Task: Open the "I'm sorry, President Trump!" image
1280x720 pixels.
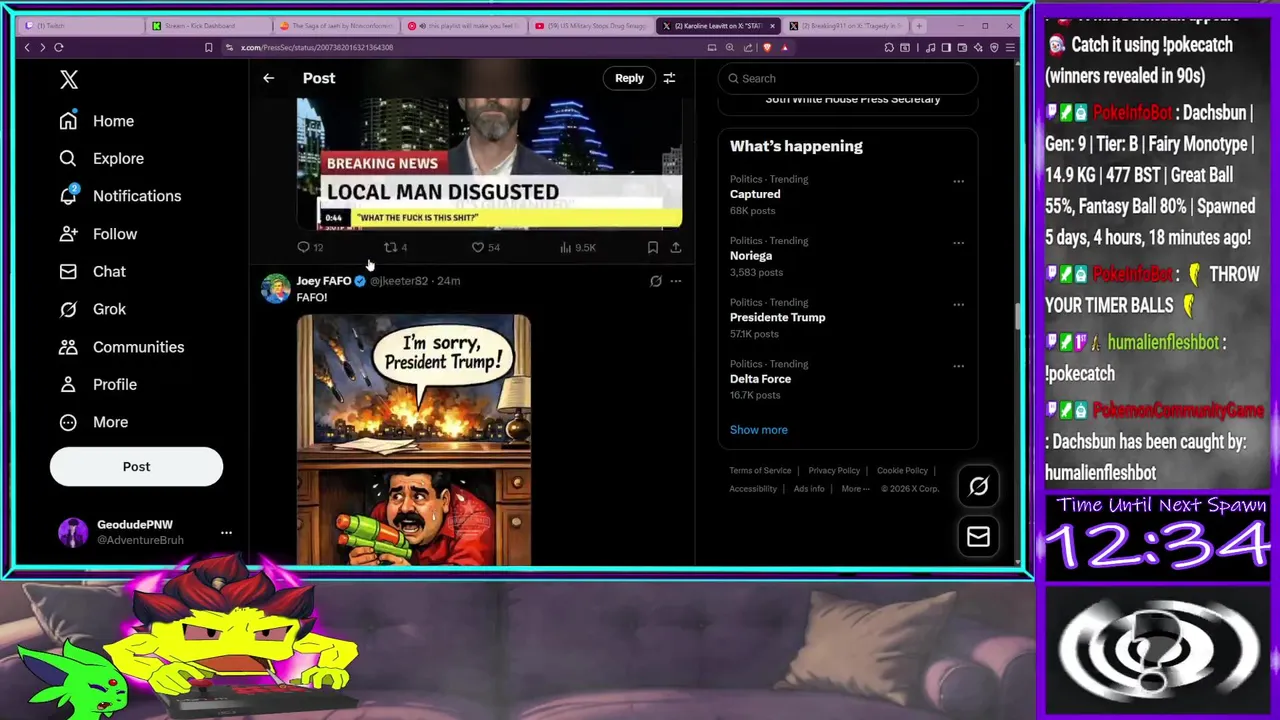Action: tap(414, 440)
